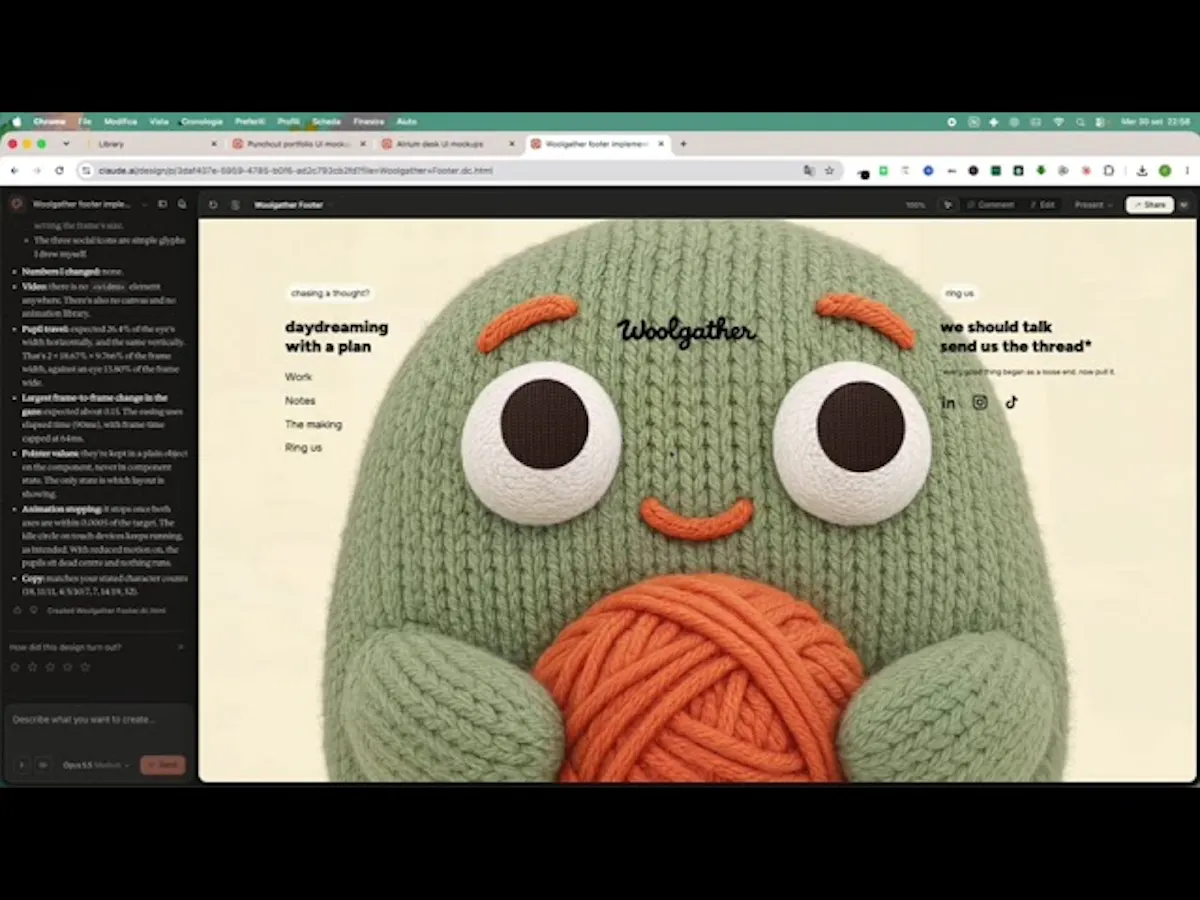Open the LinkedIn social icon in footer
This screenshot has height=900, width=1200.
point(948,402)
